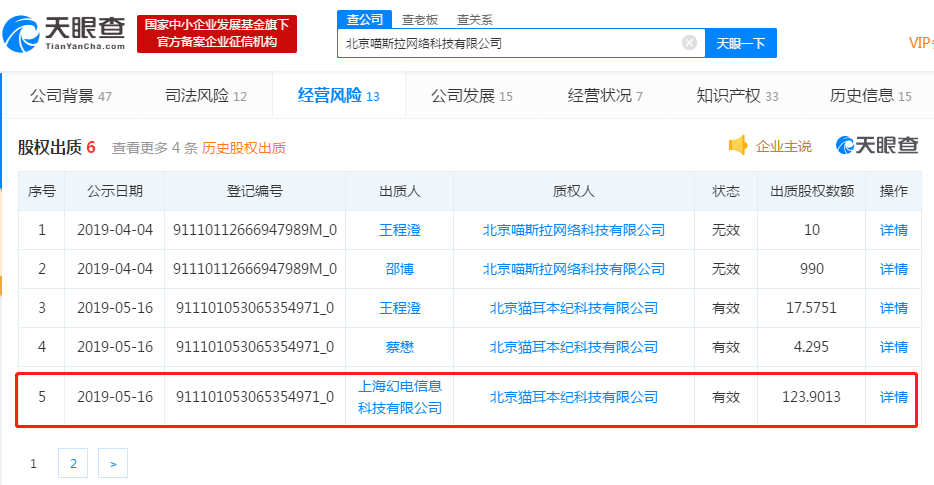Click the red 官方备案企业征信机构 banner

pyautogui.click(x=217, y=34)
